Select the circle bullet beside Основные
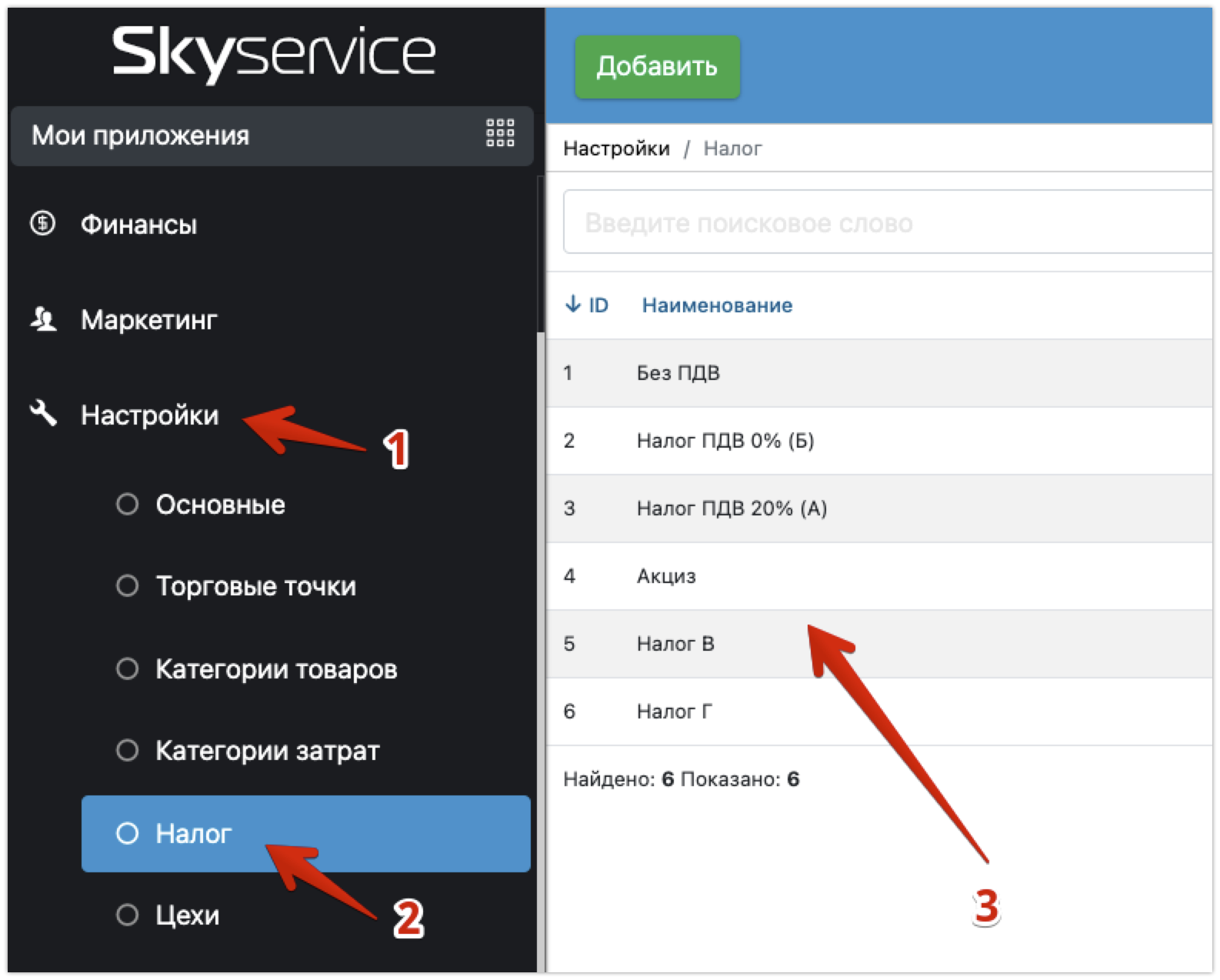Image resolution: width=1220 pixels, height=980 pixels. pos(127,505)
